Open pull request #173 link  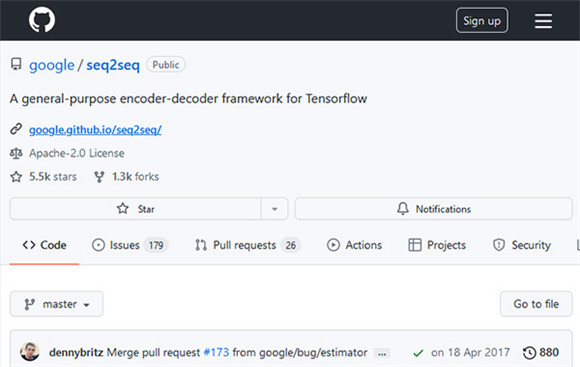[216, 352]
